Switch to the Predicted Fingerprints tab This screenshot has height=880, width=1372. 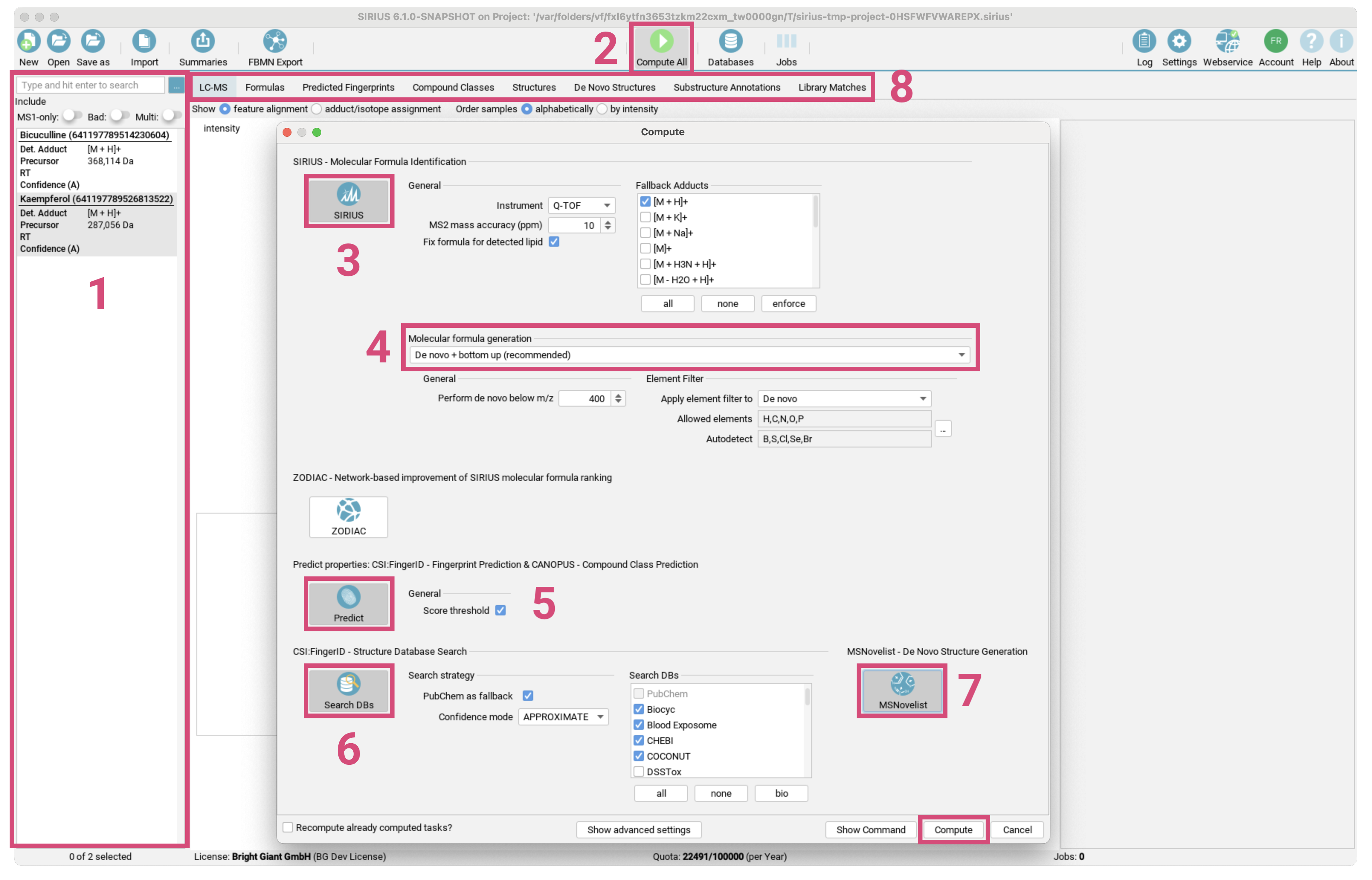click(x=348, y=87)
